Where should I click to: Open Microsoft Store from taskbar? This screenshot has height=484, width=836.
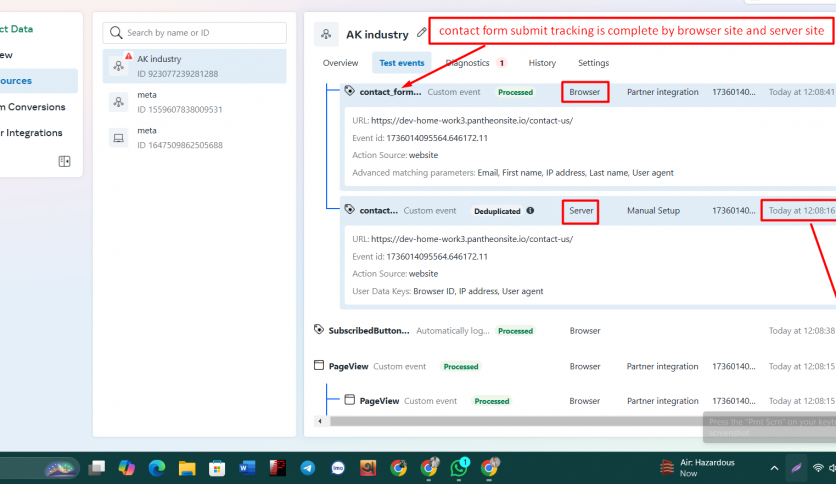(217, 468)
